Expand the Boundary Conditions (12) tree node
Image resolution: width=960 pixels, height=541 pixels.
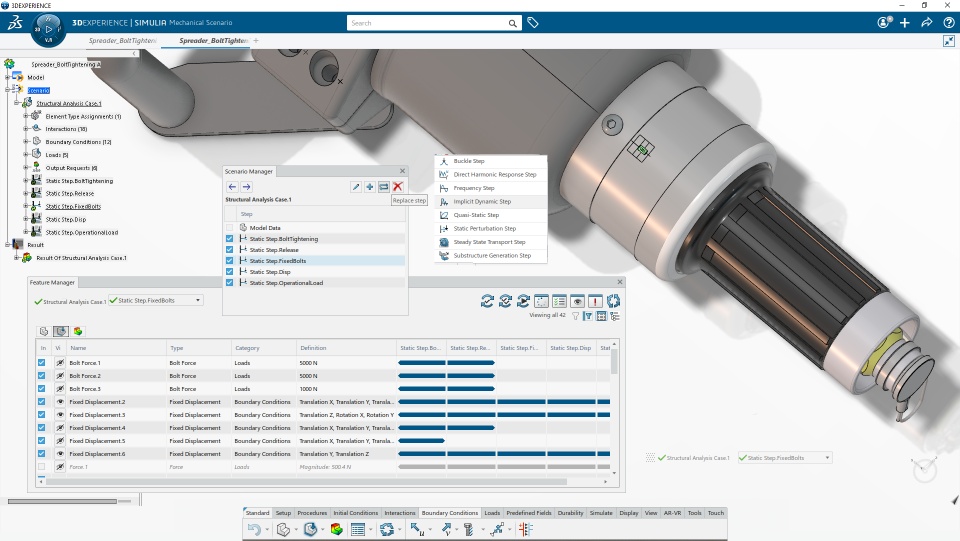click(25, 142)
